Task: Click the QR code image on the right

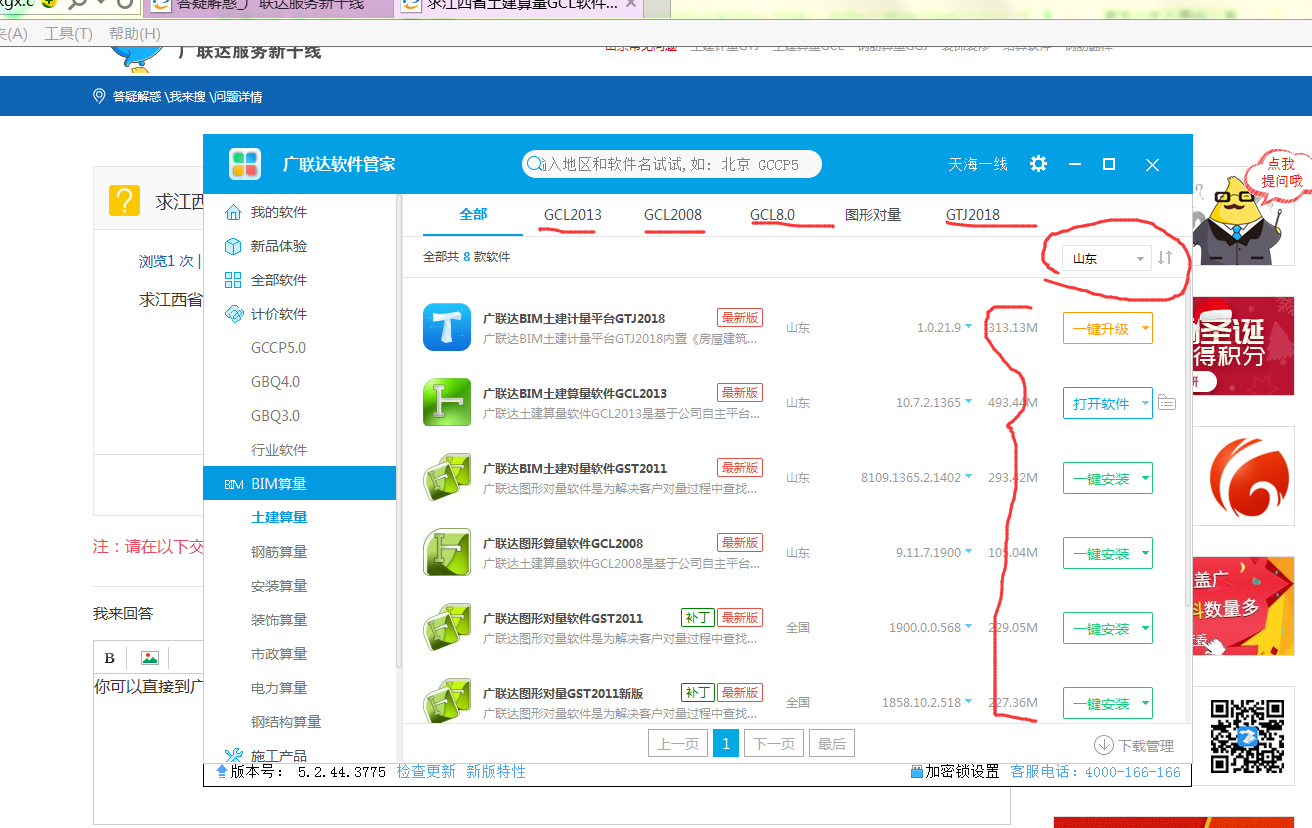Action: [1248, 736]
